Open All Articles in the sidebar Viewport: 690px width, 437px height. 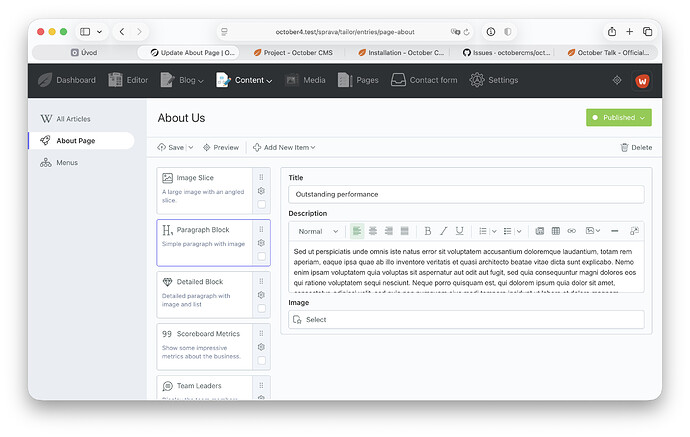[x=73, y=119]
